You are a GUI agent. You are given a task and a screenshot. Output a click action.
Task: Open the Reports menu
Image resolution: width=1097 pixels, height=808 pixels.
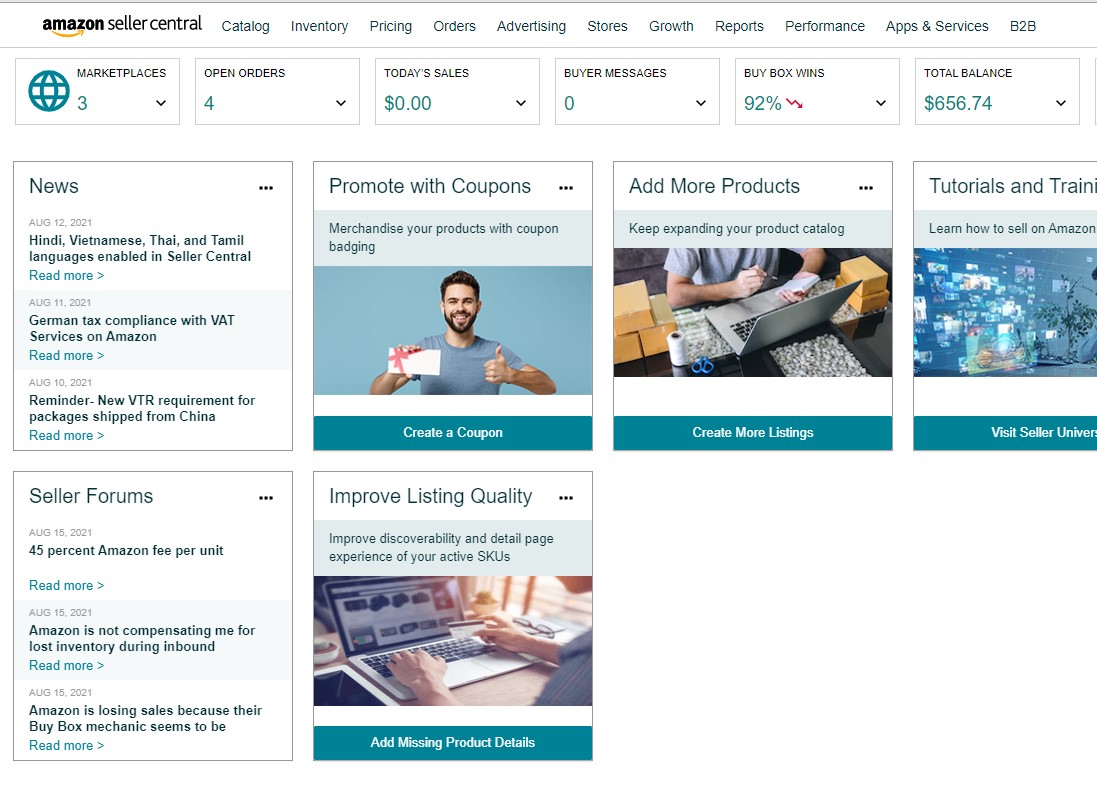[739, 26]
